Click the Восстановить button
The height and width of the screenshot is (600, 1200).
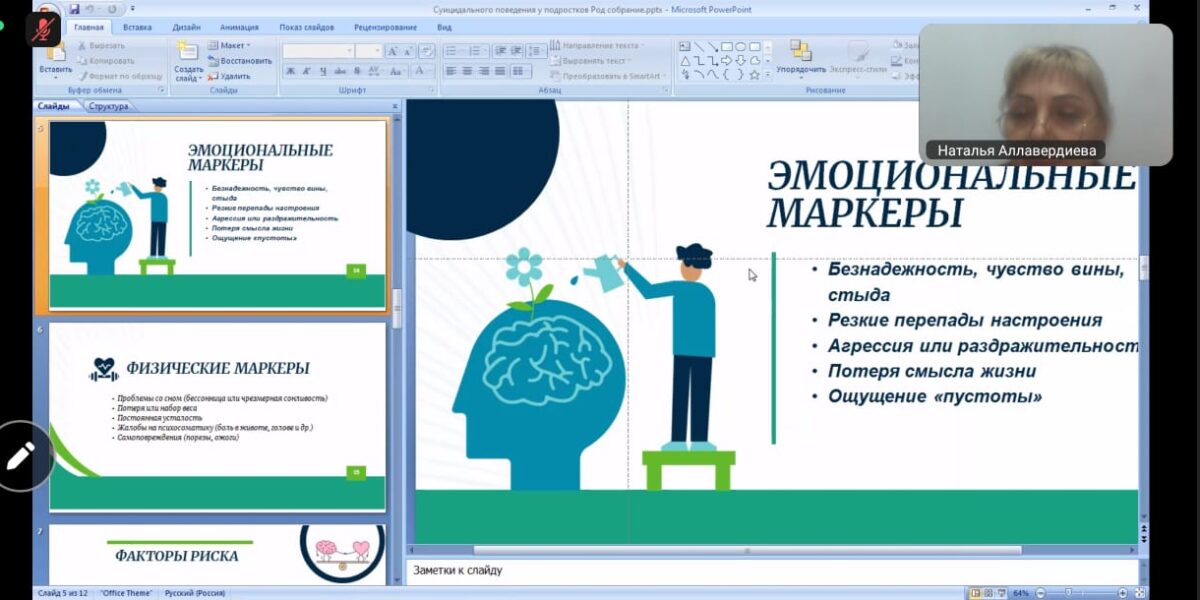(x=245, y=61)
